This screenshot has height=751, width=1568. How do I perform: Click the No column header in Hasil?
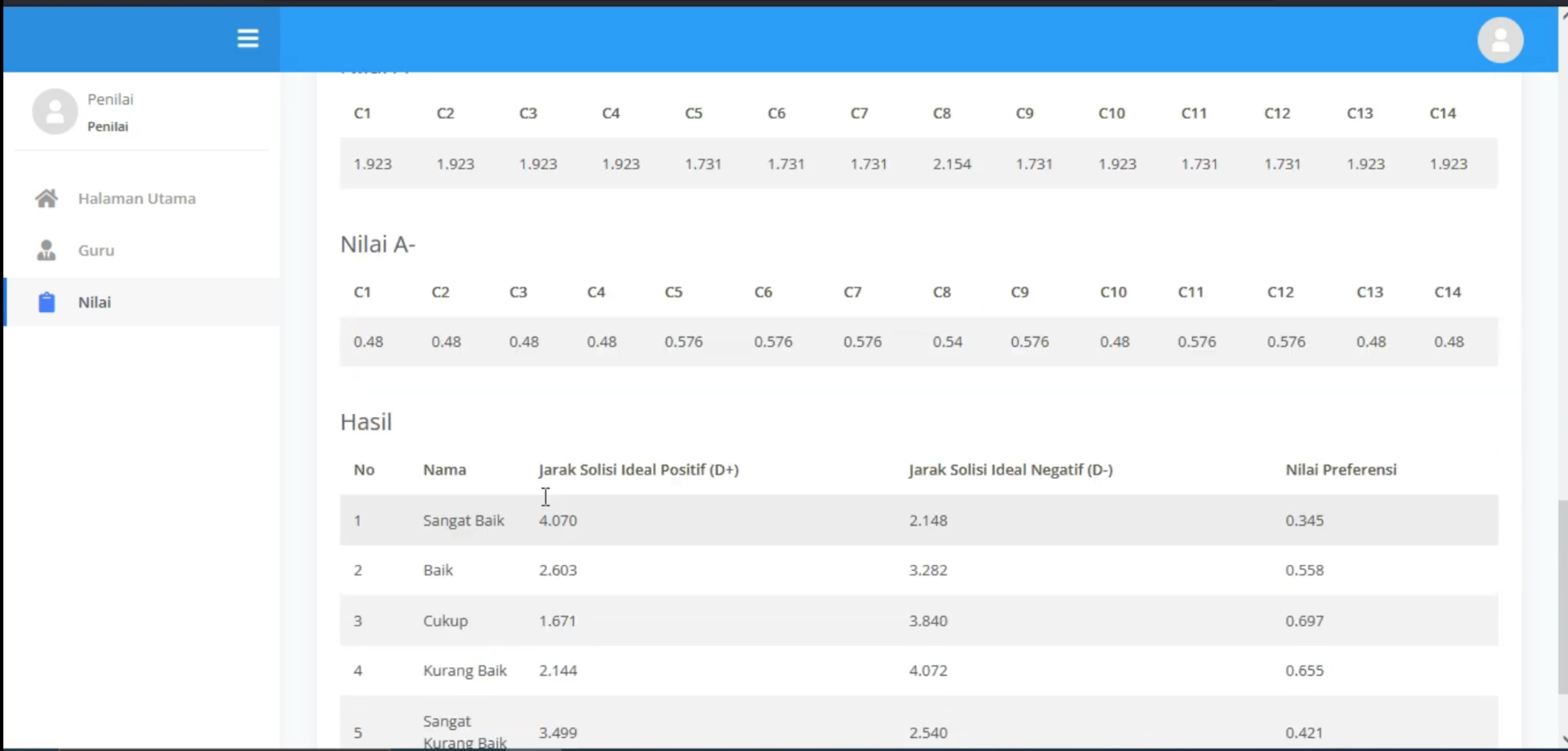(x=364, y=470)
